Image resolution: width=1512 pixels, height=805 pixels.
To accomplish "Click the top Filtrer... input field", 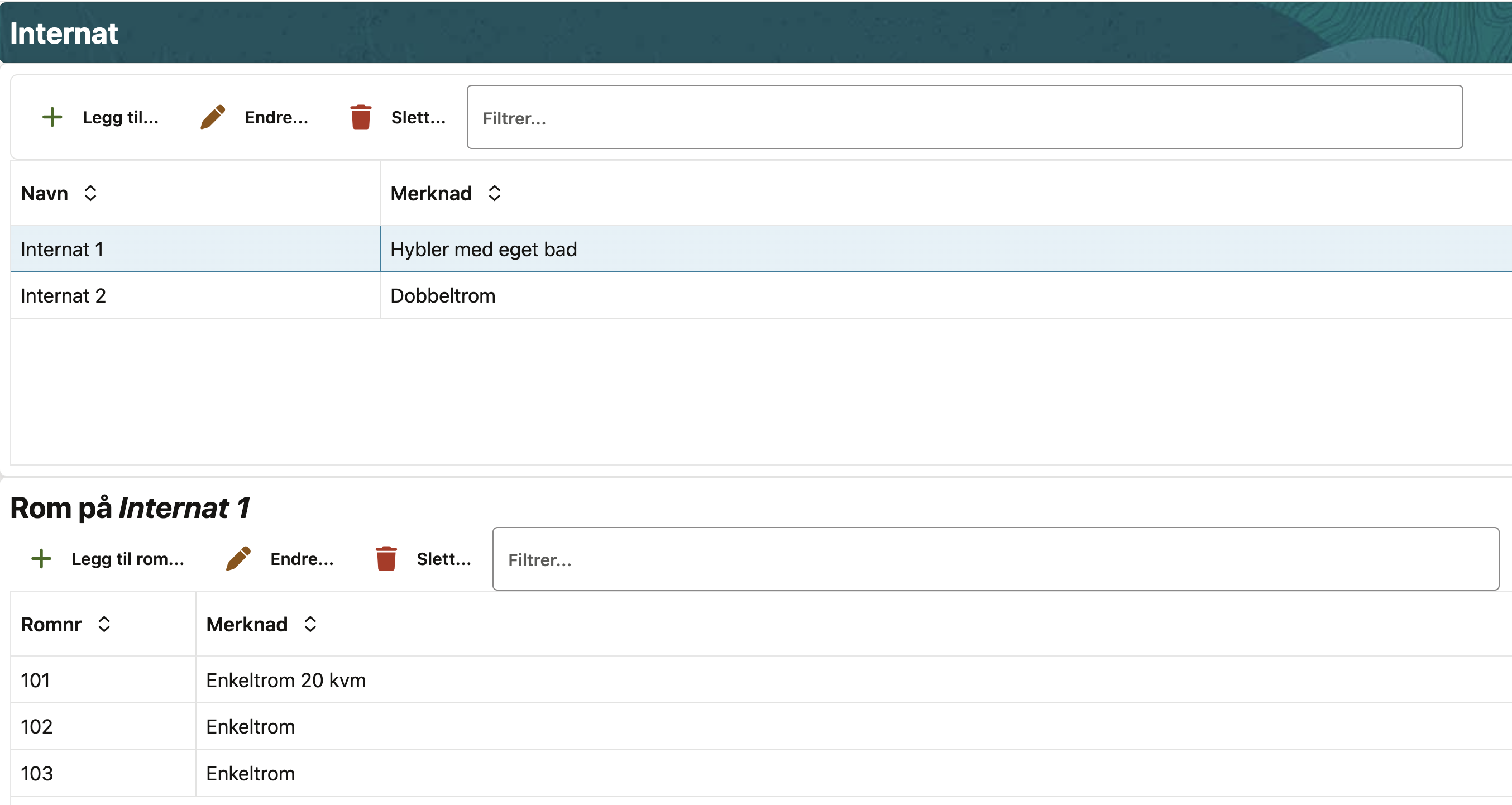I will 964,117.
